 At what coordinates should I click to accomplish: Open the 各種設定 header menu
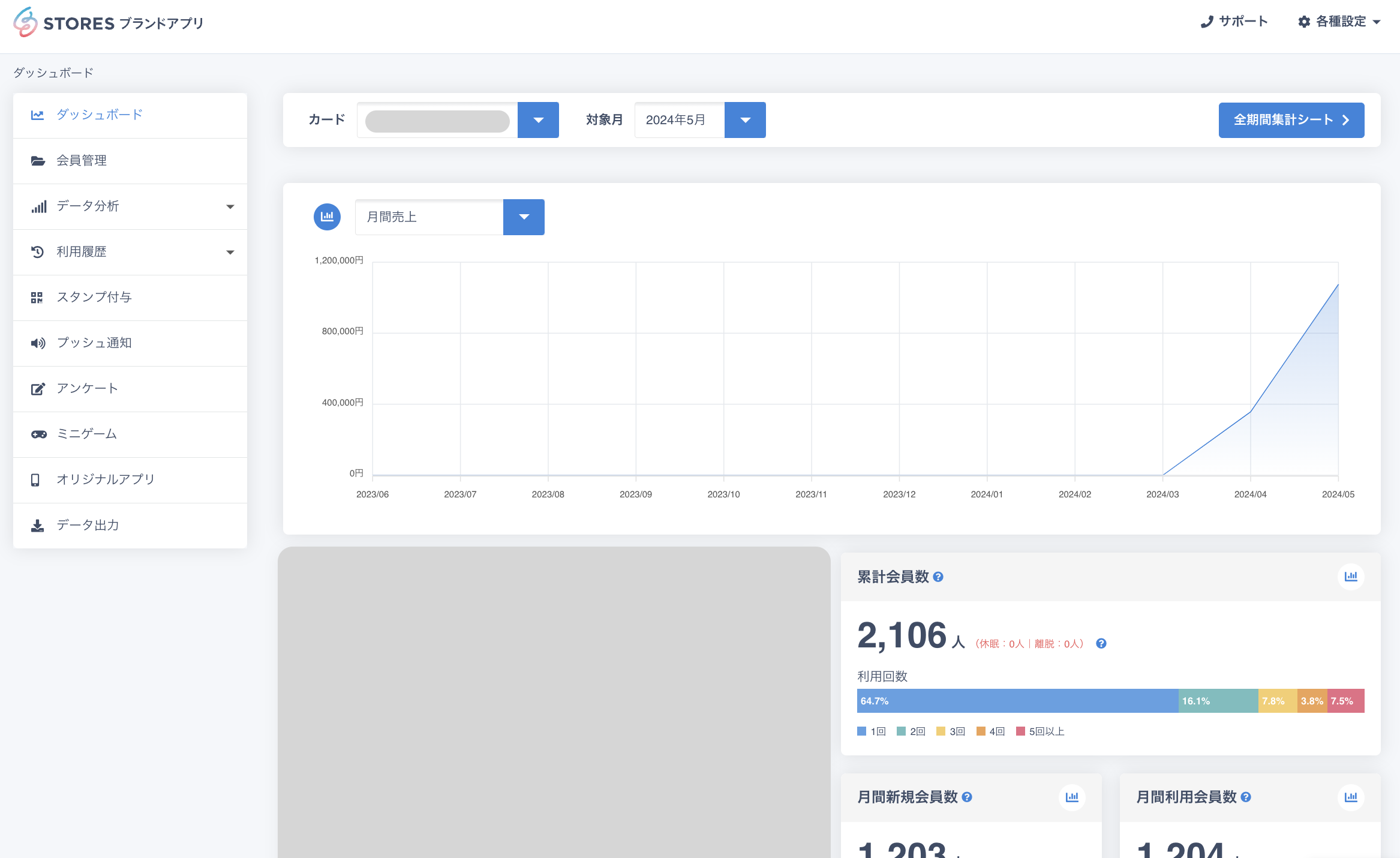click(x=1339, y=22)
